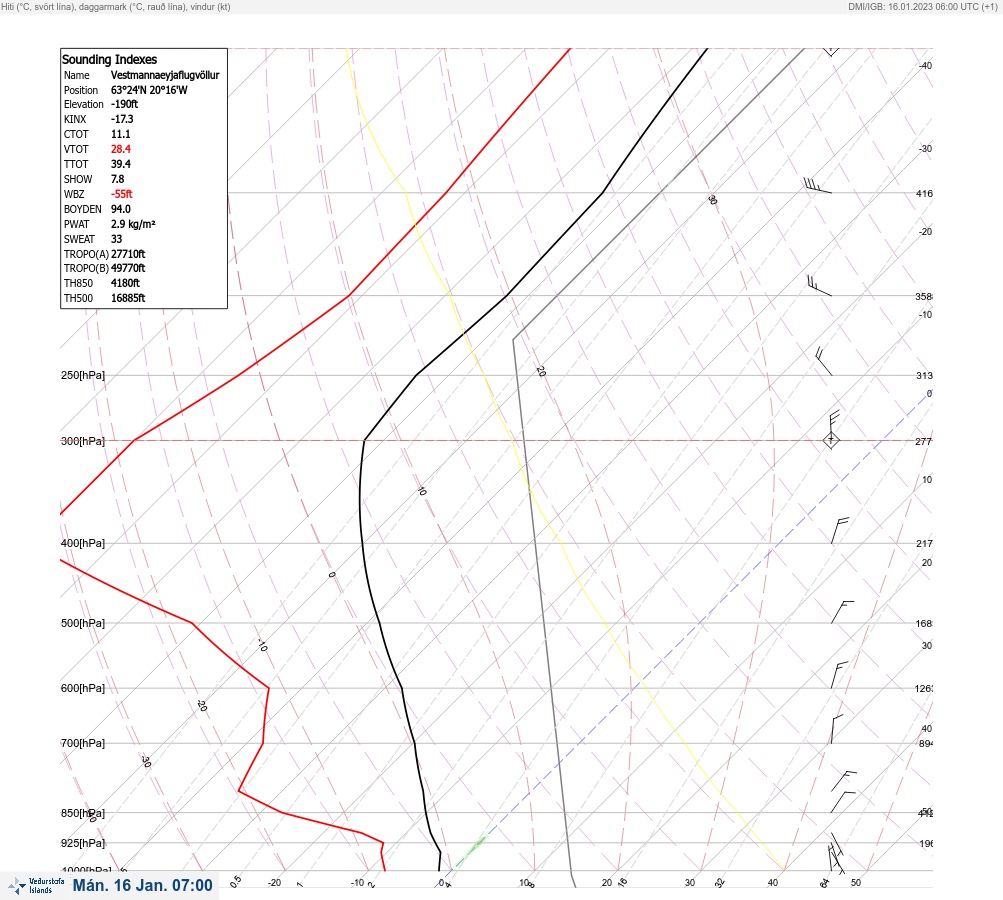Click the 'Mán. 16 Jan. 07:00' timestamp

(x=142, y=885)
